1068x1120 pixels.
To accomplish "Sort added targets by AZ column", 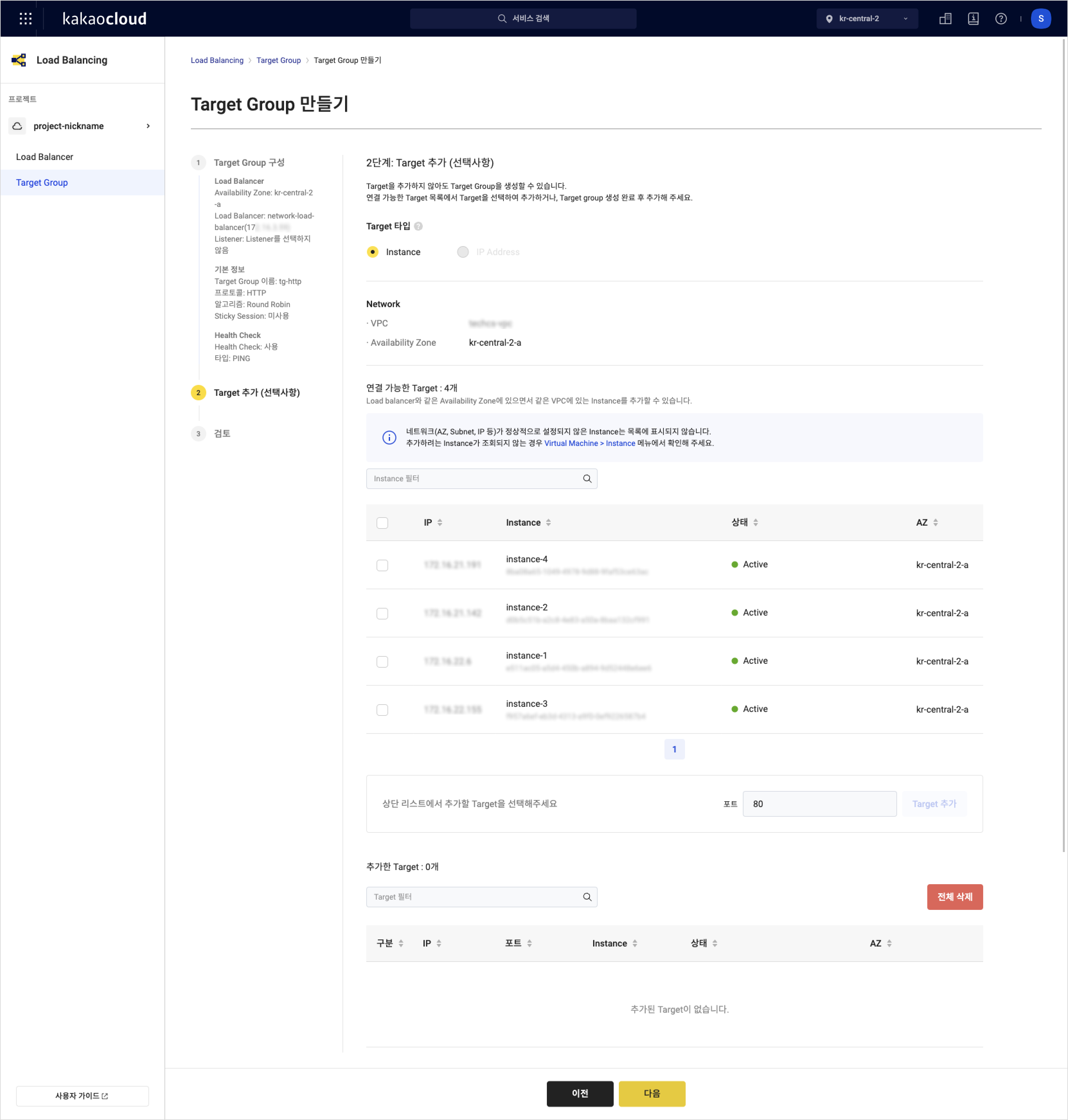I will point(889,944).
